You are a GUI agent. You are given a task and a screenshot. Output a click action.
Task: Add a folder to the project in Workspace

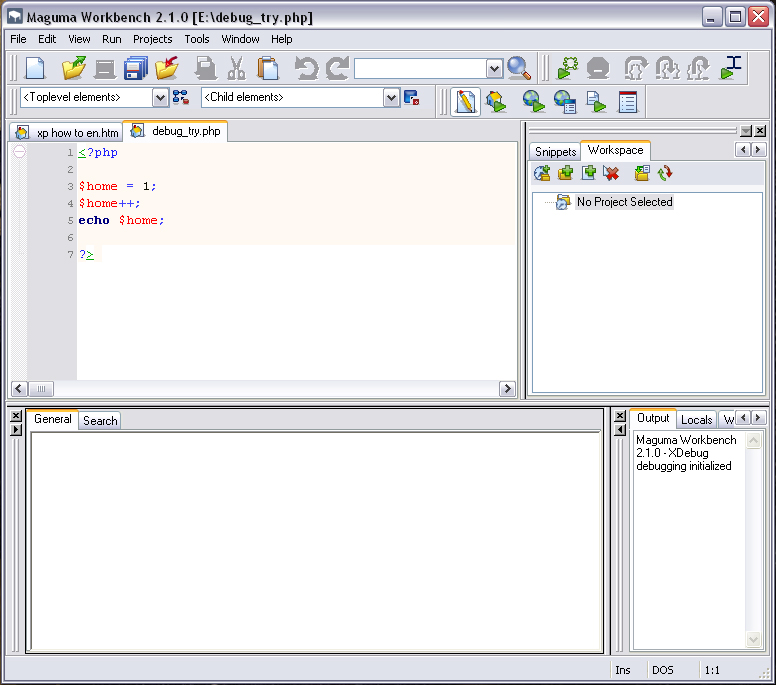coord(565,173)
